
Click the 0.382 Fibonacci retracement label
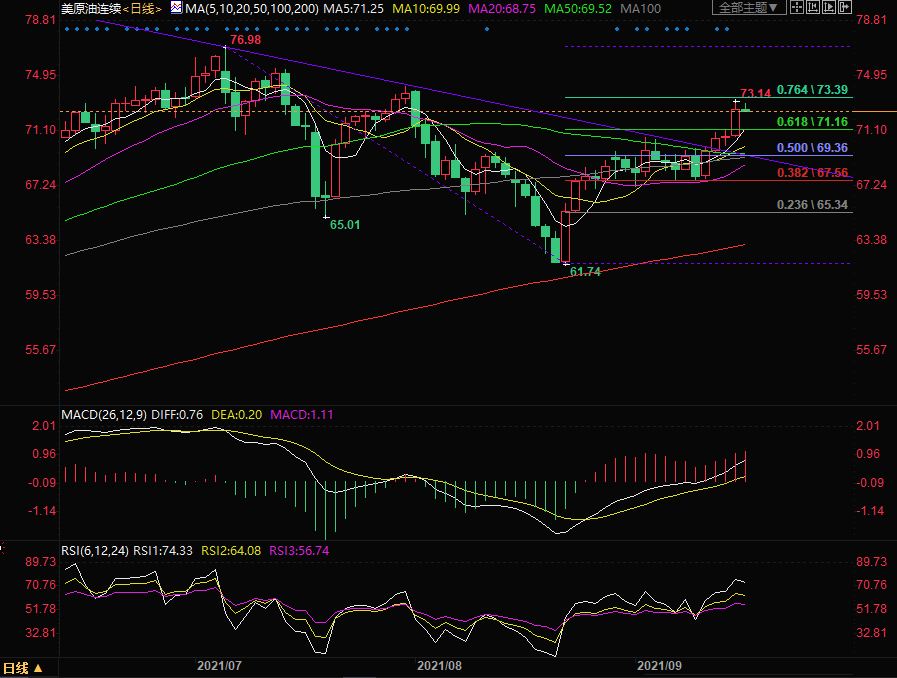(812, 173)
